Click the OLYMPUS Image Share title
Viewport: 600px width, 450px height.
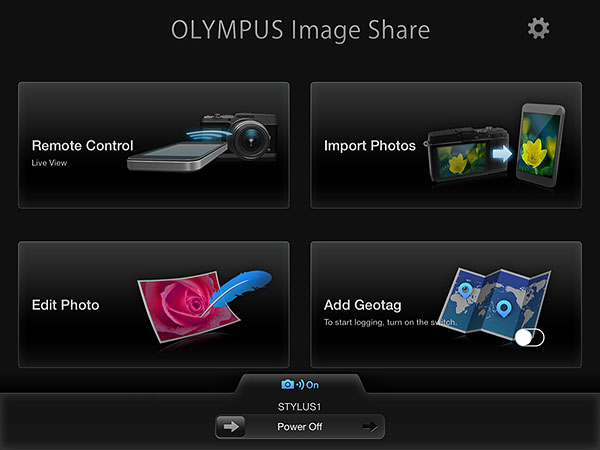[300, 30]
